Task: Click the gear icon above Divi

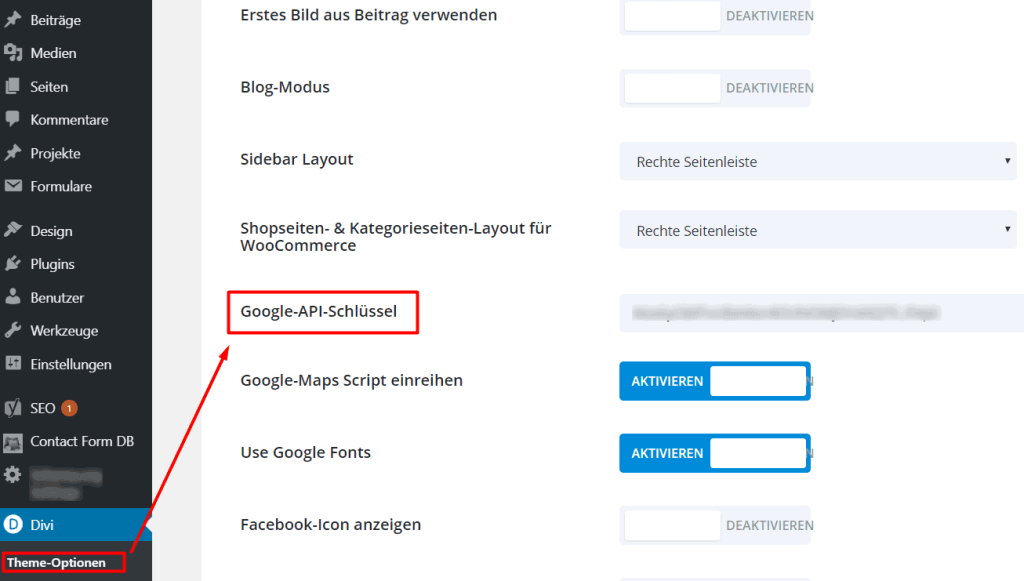Action: tap(12, 475)
